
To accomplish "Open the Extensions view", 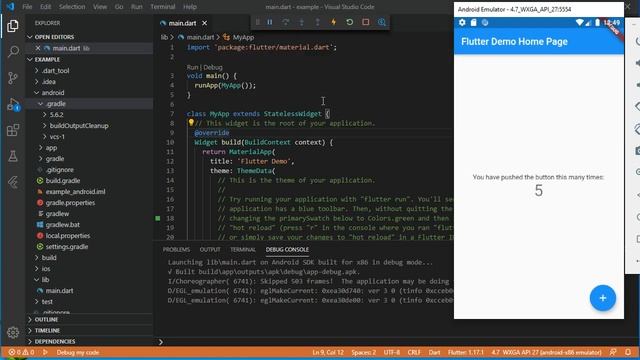I will click(x=13, y=130).
